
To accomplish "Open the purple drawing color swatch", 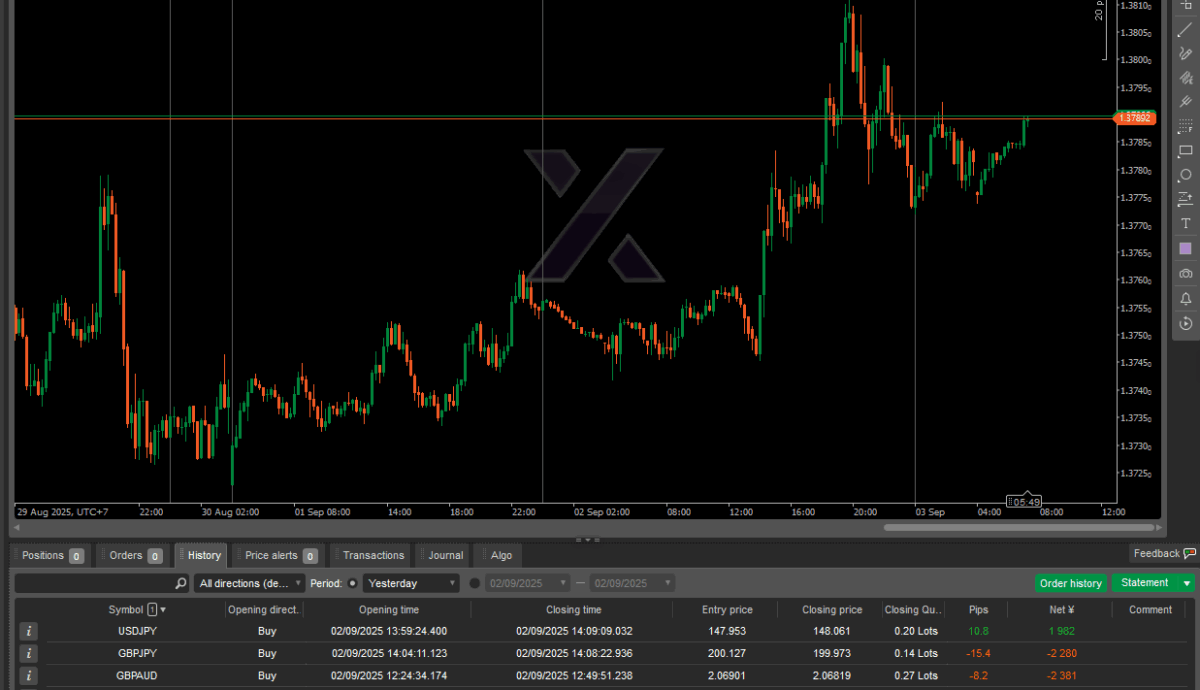I will (x=1185, y=248).
